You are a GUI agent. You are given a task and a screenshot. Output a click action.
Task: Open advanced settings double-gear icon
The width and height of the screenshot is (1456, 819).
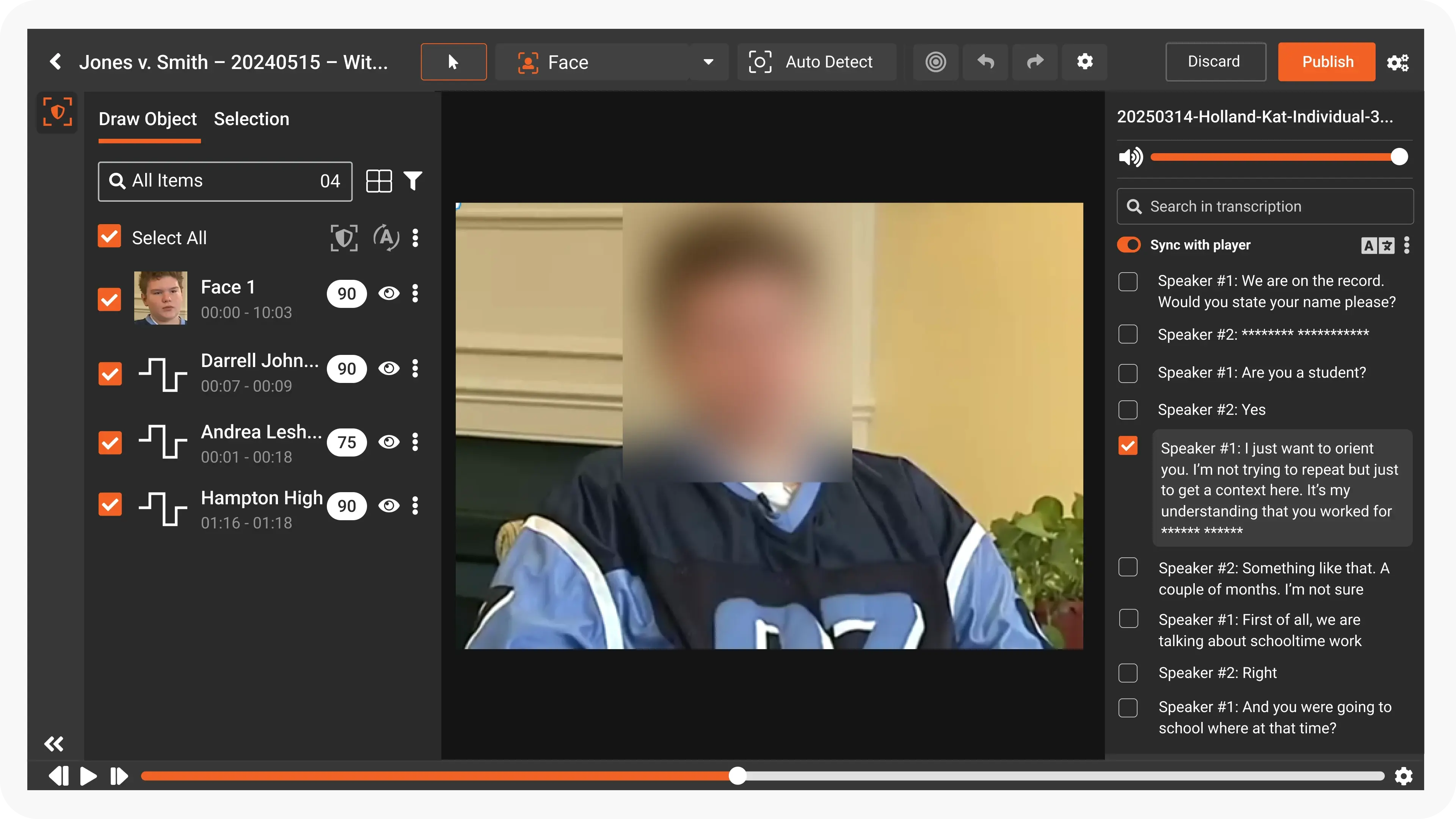(1398, 62)
